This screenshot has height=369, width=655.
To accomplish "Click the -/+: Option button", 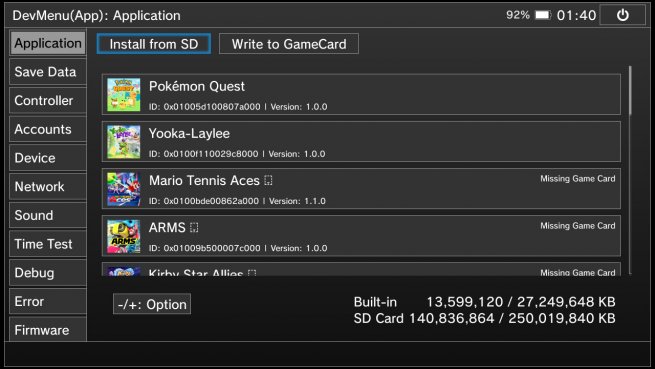I will [x=152, y=304].
